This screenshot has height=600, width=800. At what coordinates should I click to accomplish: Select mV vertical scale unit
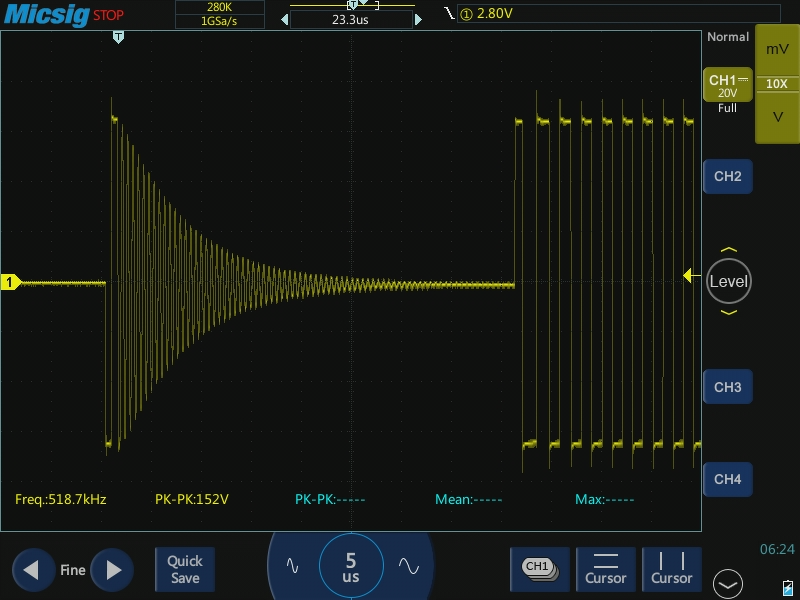click(777, 49)
